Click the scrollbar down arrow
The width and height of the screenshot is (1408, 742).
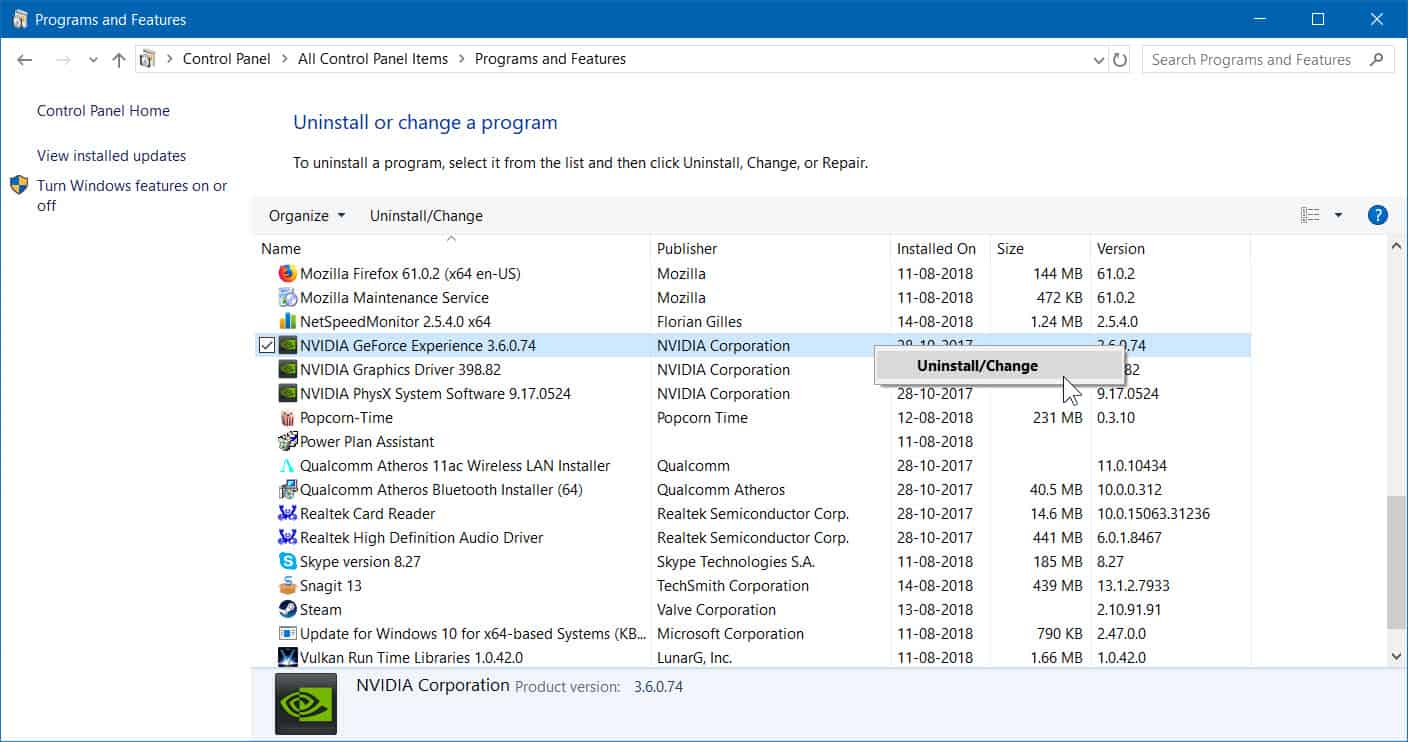1396,656
